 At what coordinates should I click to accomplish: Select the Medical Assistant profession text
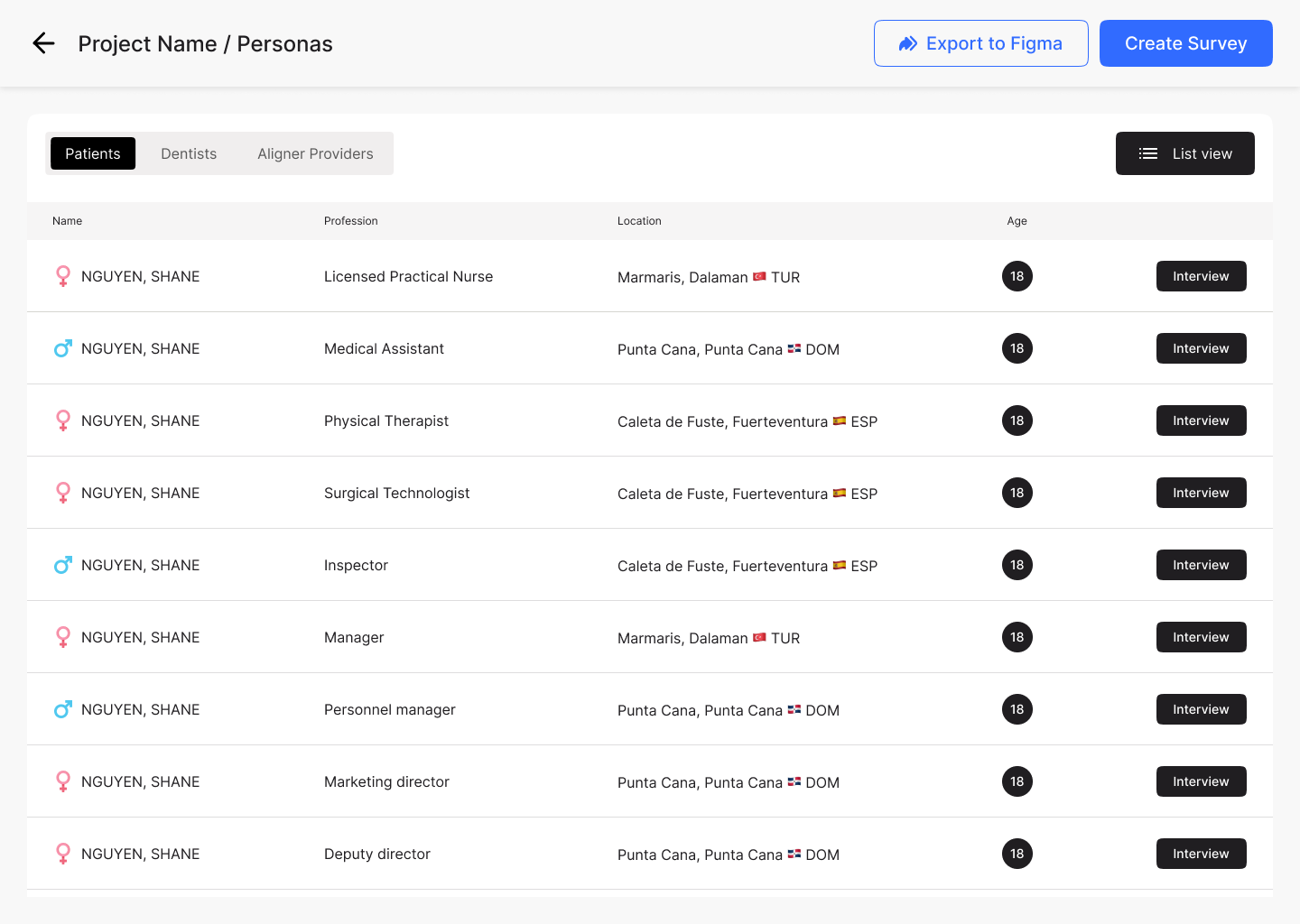384,348
